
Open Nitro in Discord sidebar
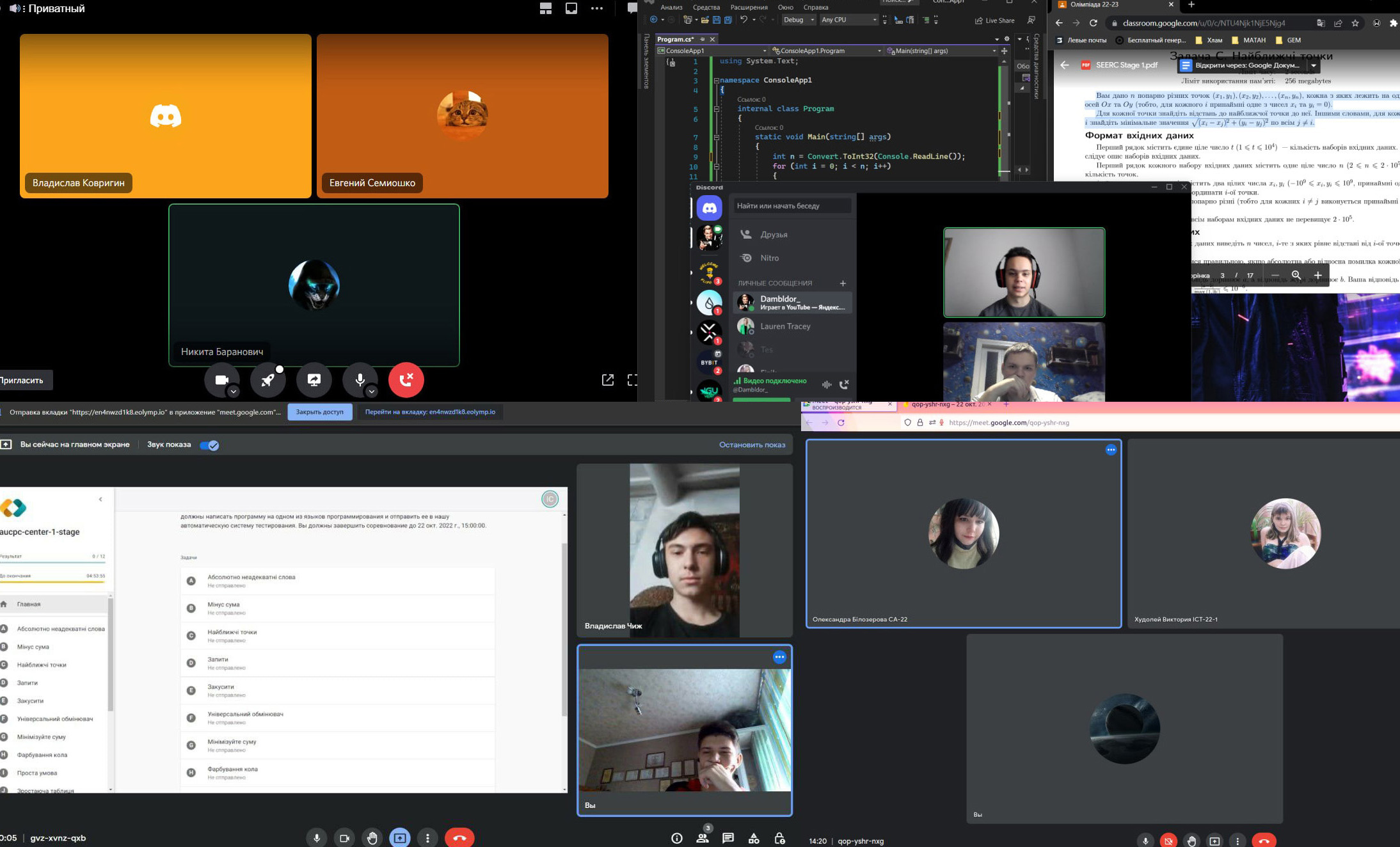pos(791,258)
